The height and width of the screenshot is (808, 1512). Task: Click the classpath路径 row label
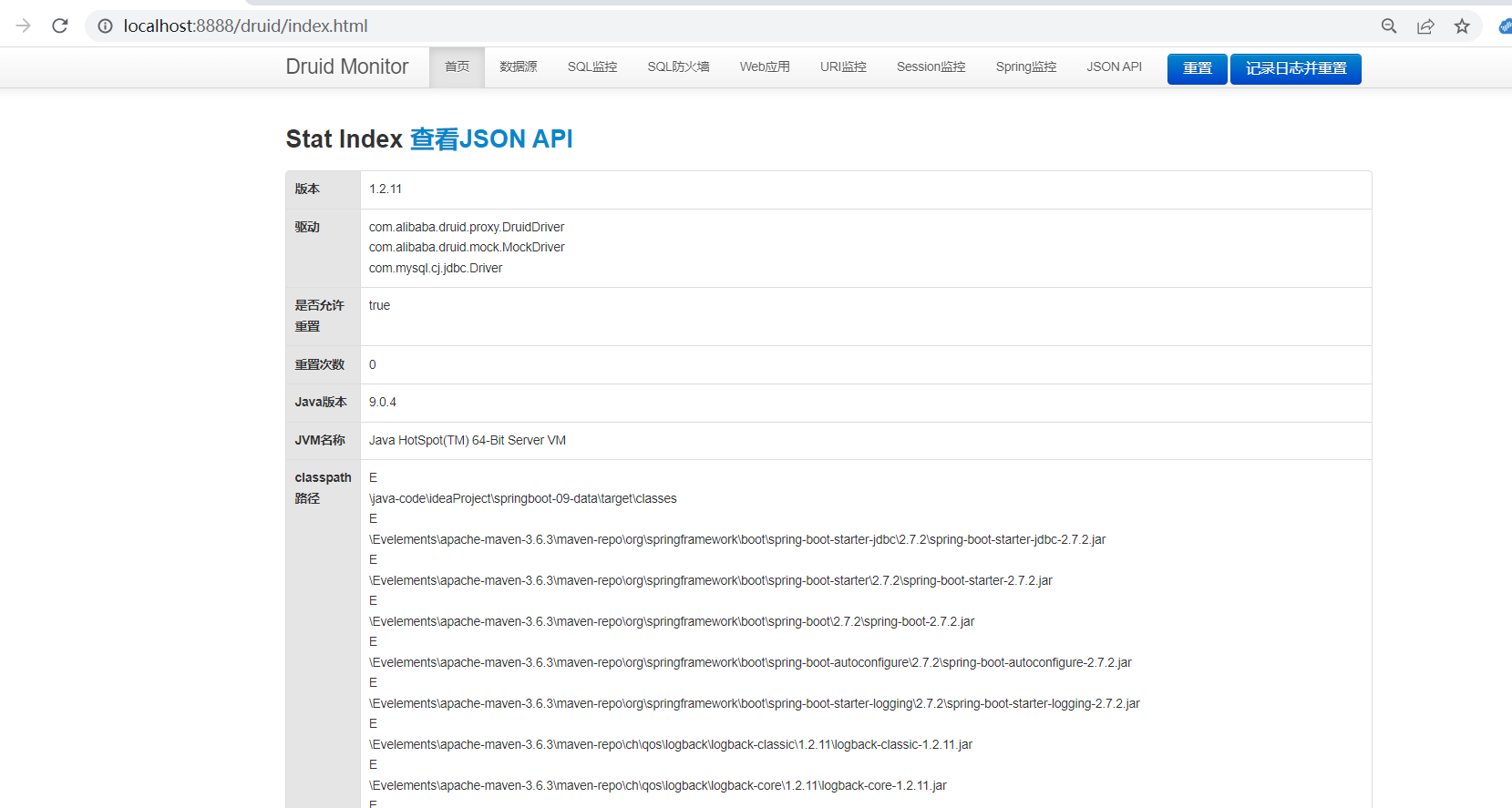click(323, 488)
